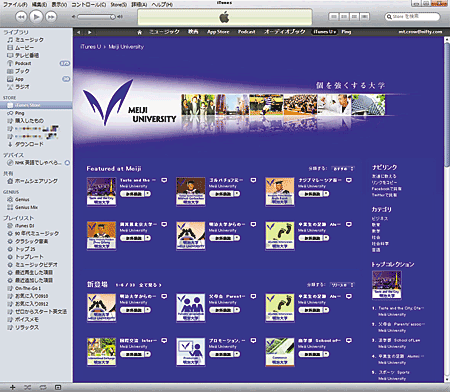Viewport: 450px width, 392px height.
Task: Click the Genius Mix sidebar item
Action: tap(26, 207)
